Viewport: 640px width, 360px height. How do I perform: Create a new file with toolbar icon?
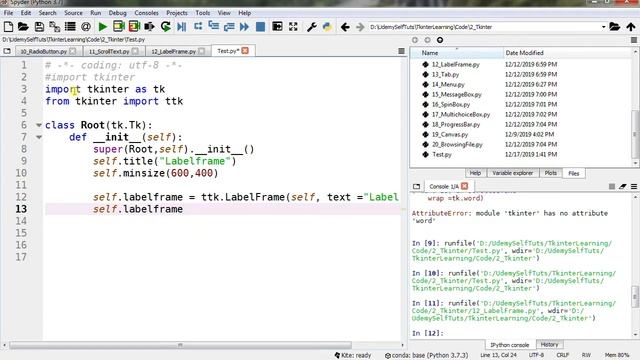point(8,27)
